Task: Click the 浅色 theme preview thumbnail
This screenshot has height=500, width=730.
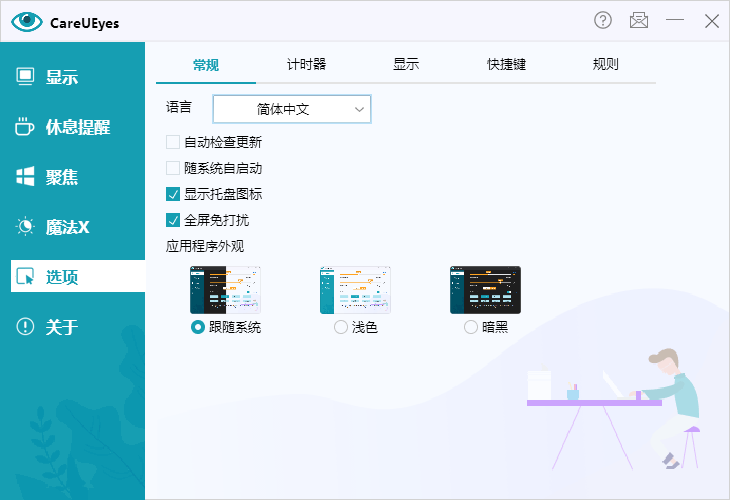Action: (355, 290)
